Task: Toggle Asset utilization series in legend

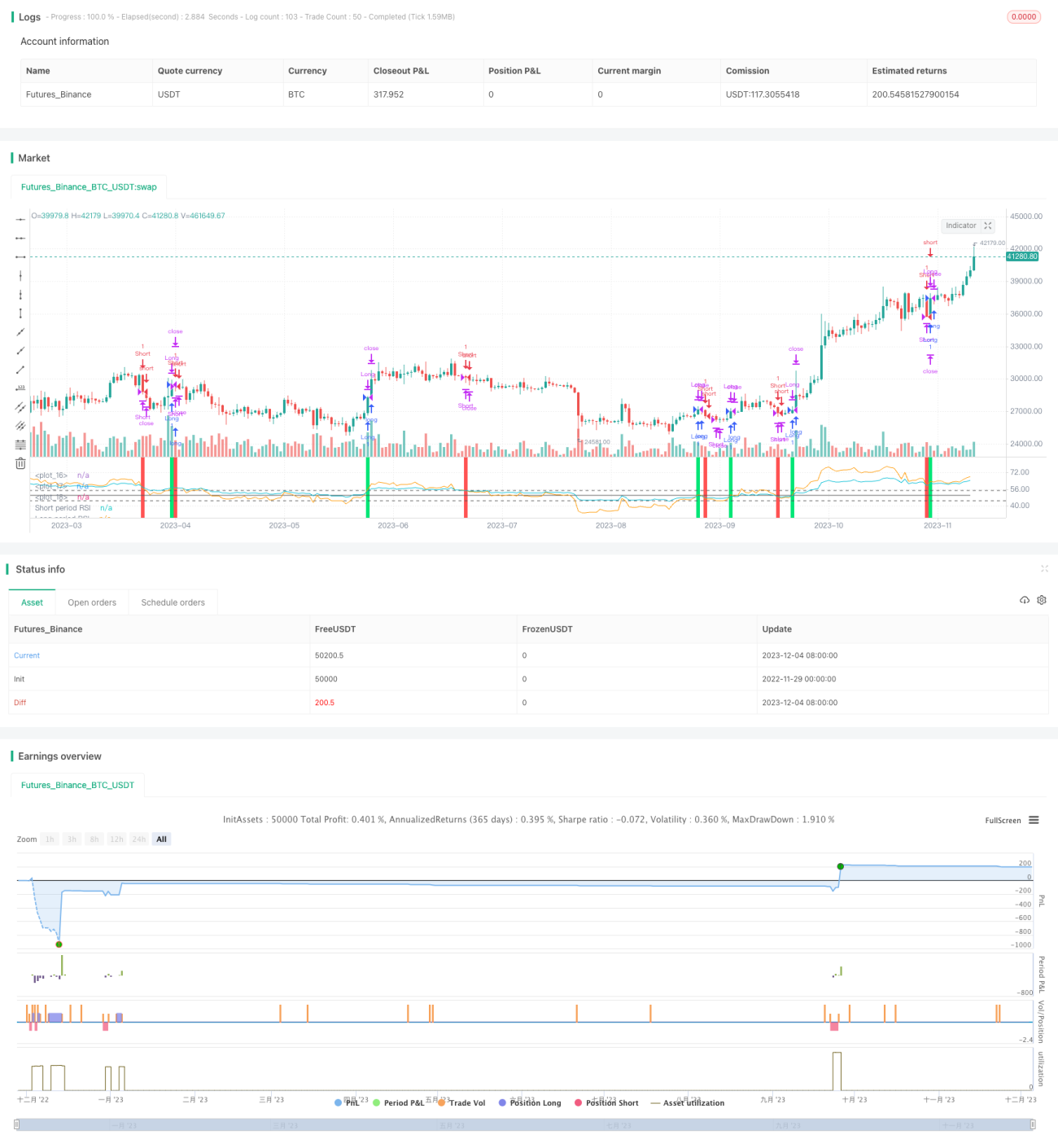Action: 688,1102
